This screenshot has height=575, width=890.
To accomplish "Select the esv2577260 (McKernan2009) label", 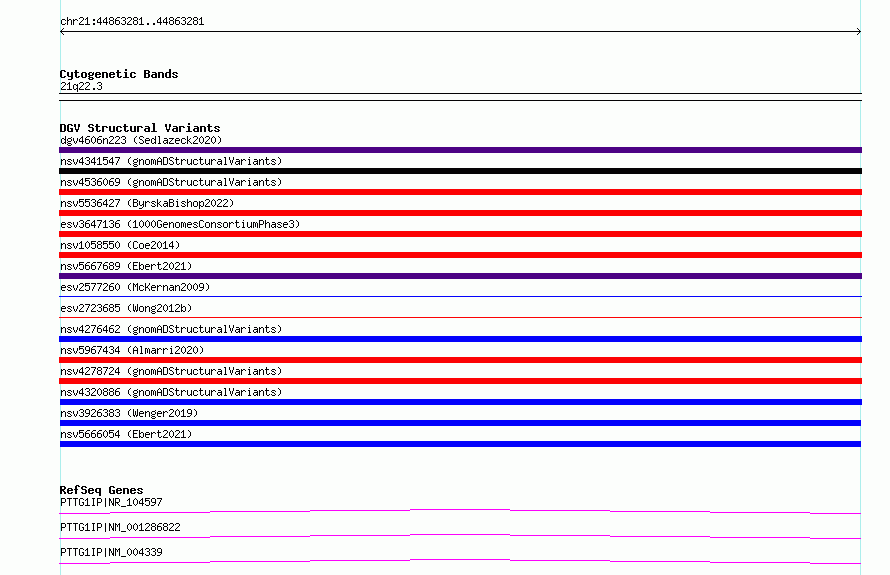I will [x=135, y=287].
